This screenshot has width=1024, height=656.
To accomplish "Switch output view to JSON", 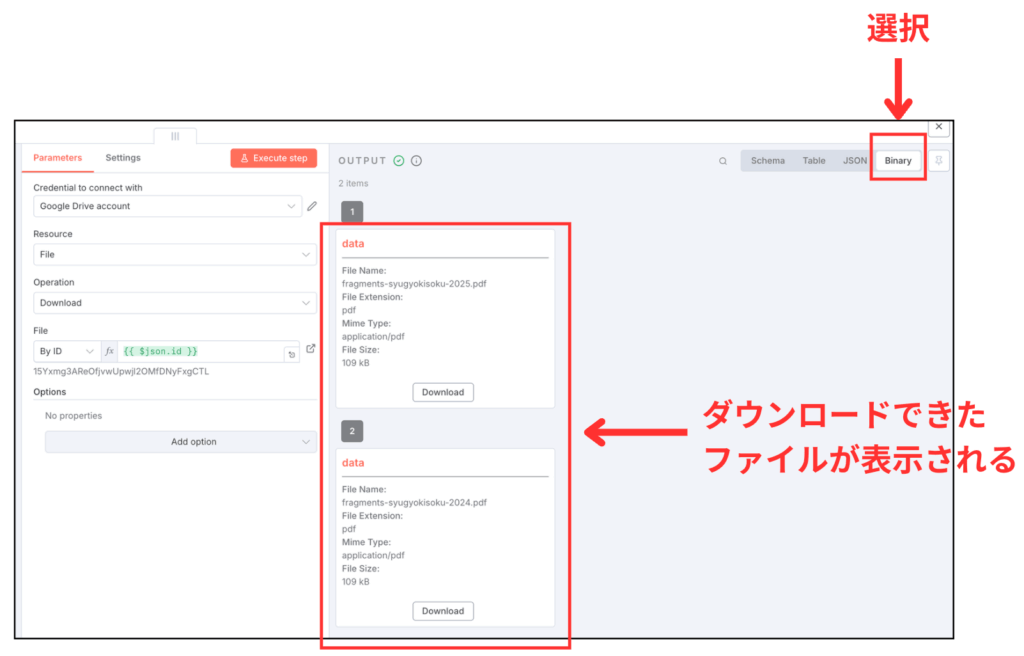I will (855, 160).
